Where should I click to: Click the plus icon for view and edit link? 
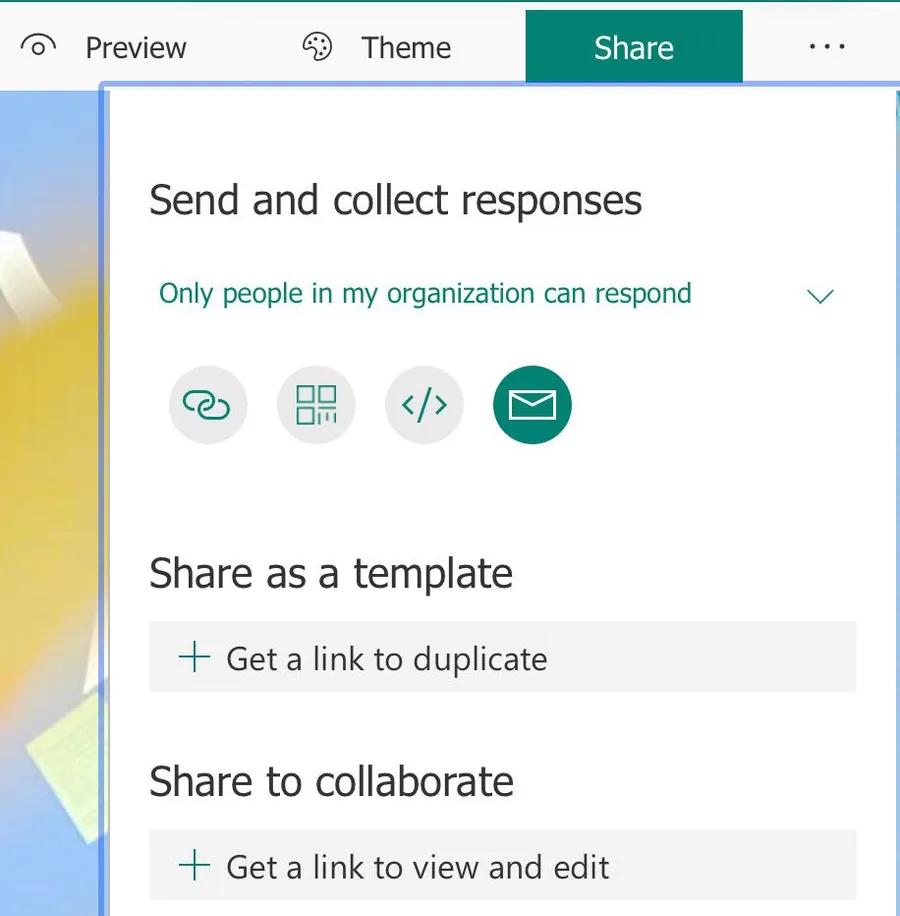coord(193,866)
